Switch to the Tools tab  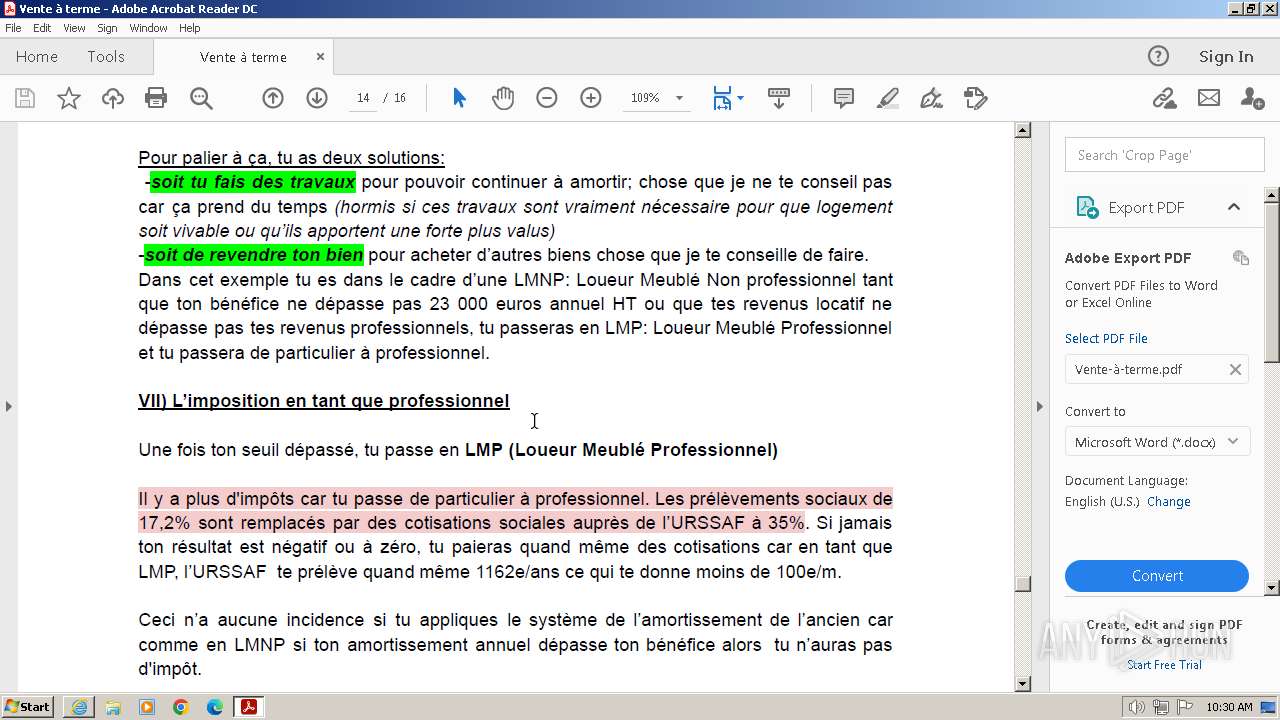pos(106,57)
